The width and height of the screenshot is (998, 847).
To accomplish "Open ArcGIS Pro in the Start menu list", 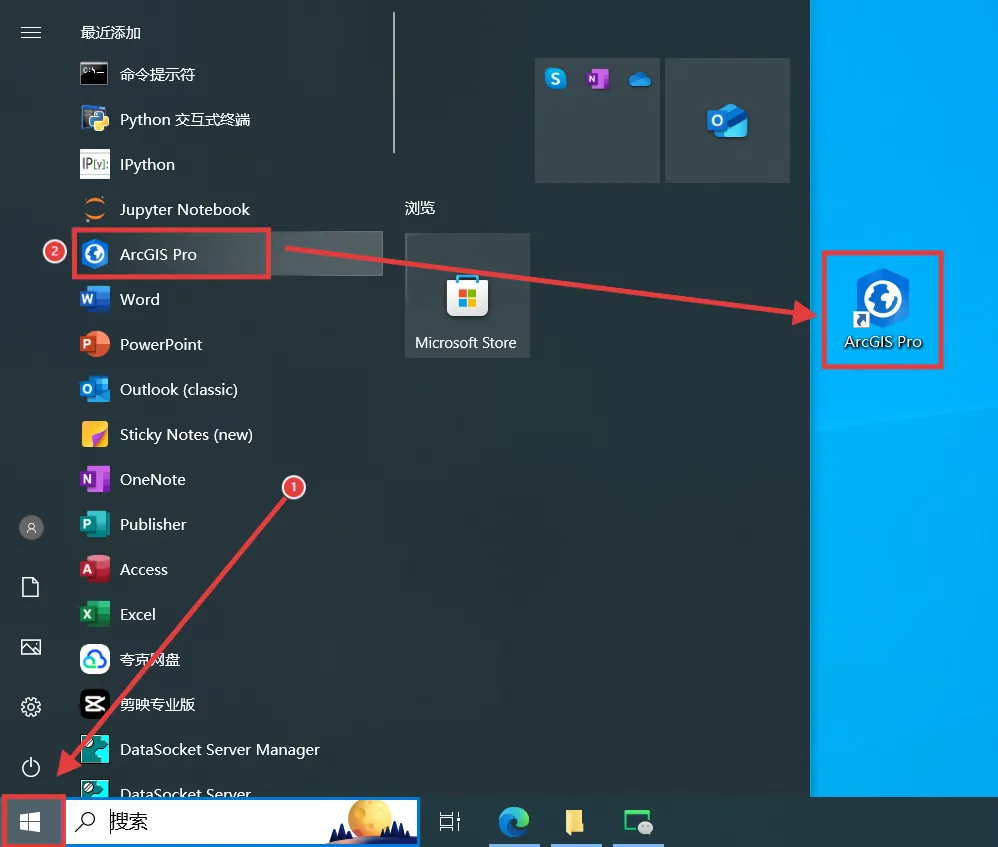I will tap(229, 254).
